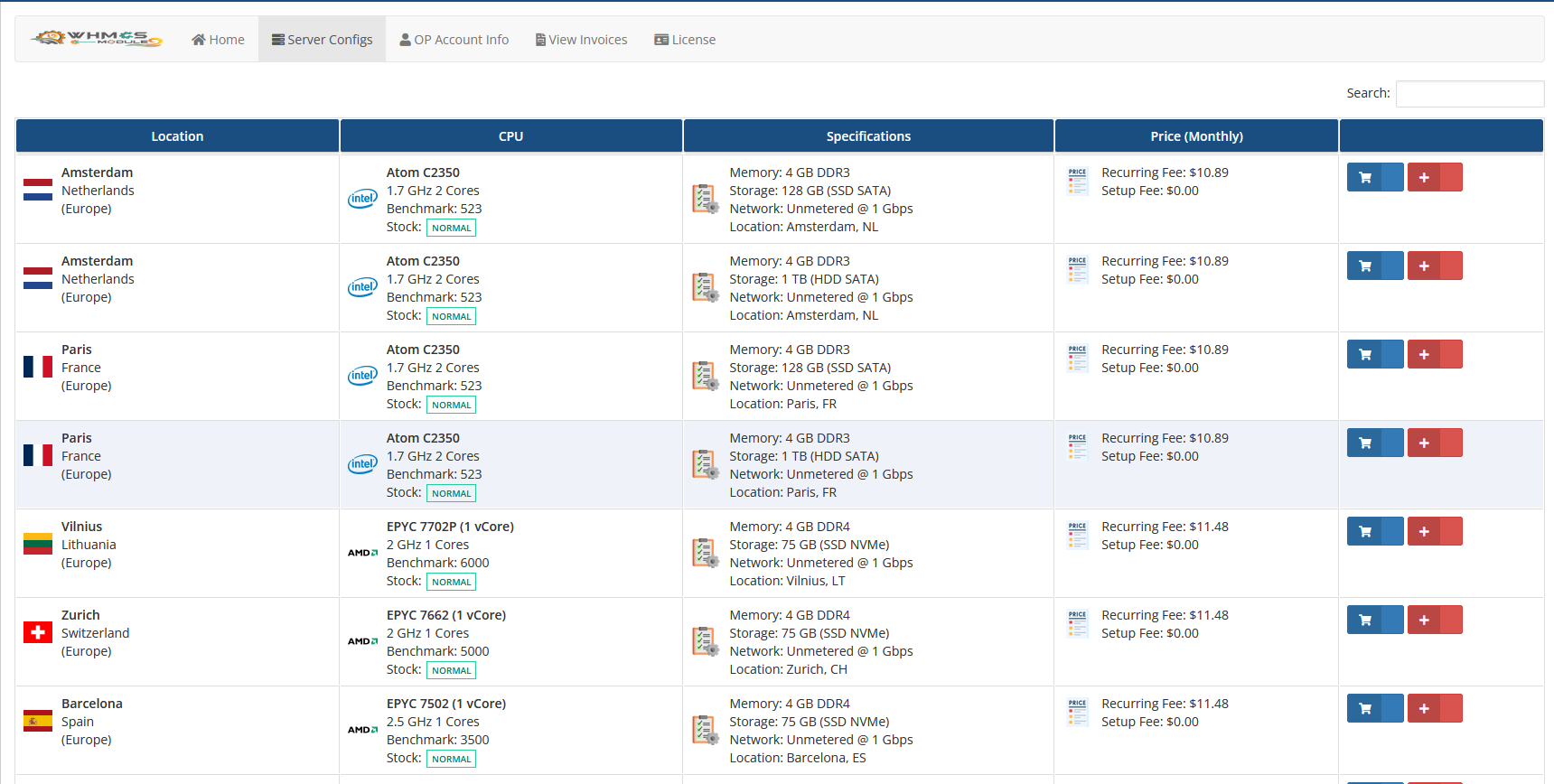Click AMD logo in Zurich row
1554x784 pixels.
[x=362, y=641]
